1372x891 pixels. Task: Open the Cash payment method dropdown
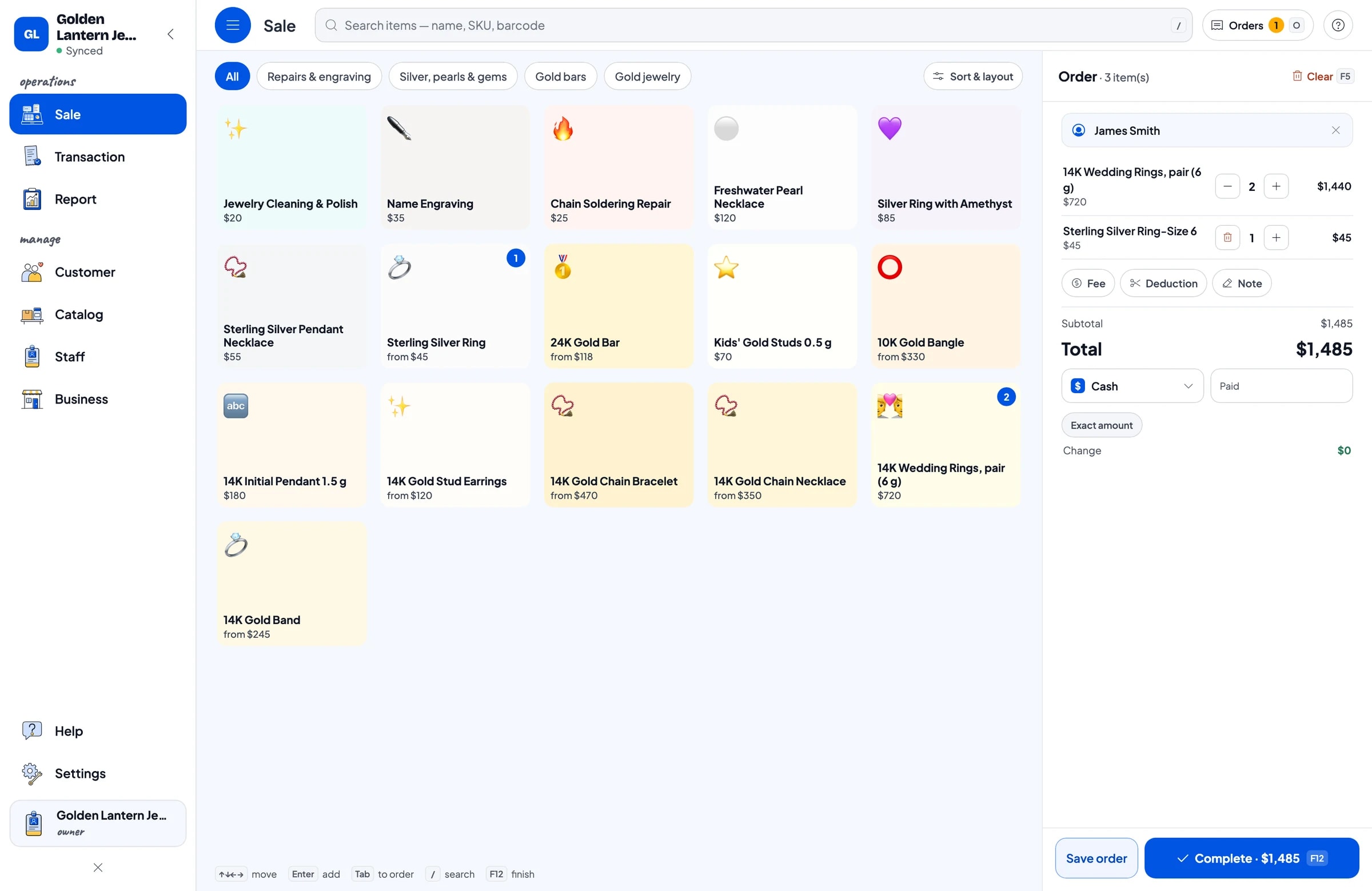click(1132, 386)
